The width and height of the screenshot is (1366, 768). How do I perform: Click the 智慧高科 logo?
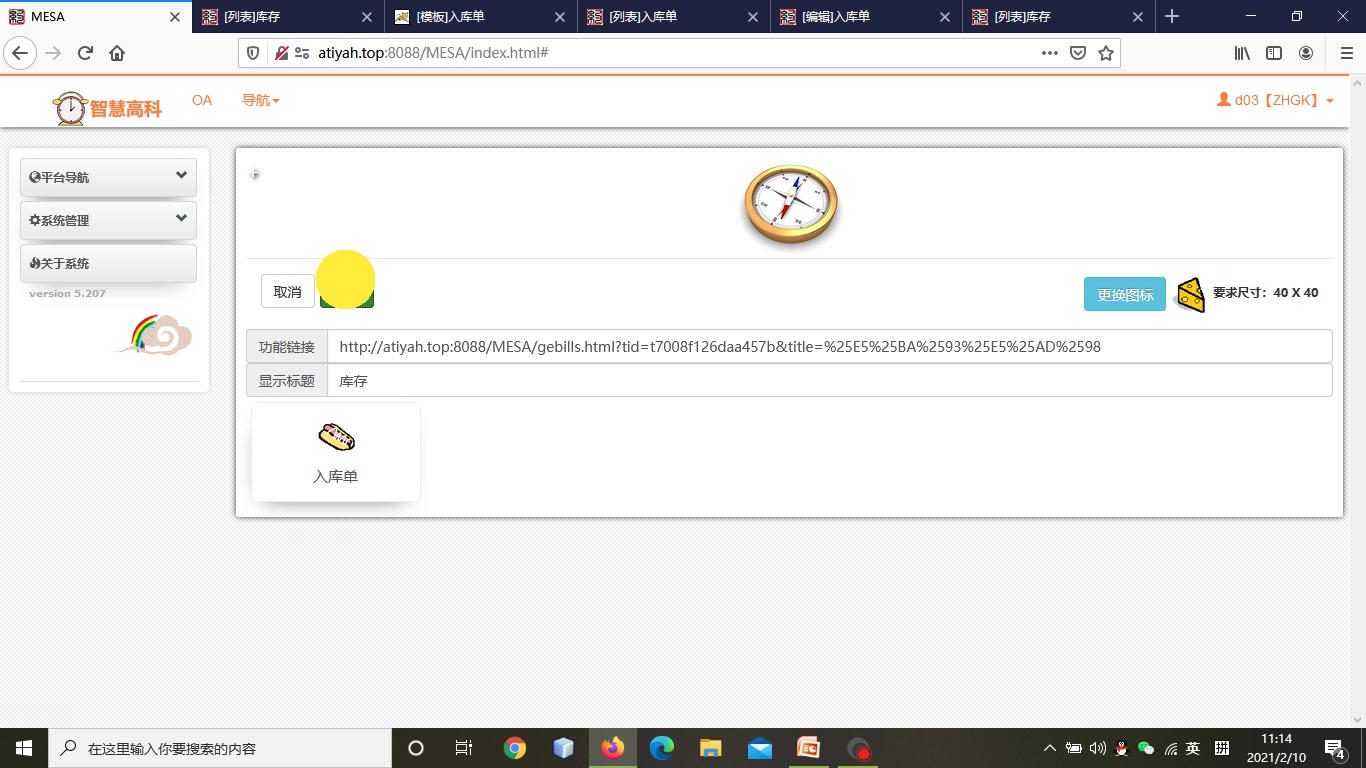(108, 108)
